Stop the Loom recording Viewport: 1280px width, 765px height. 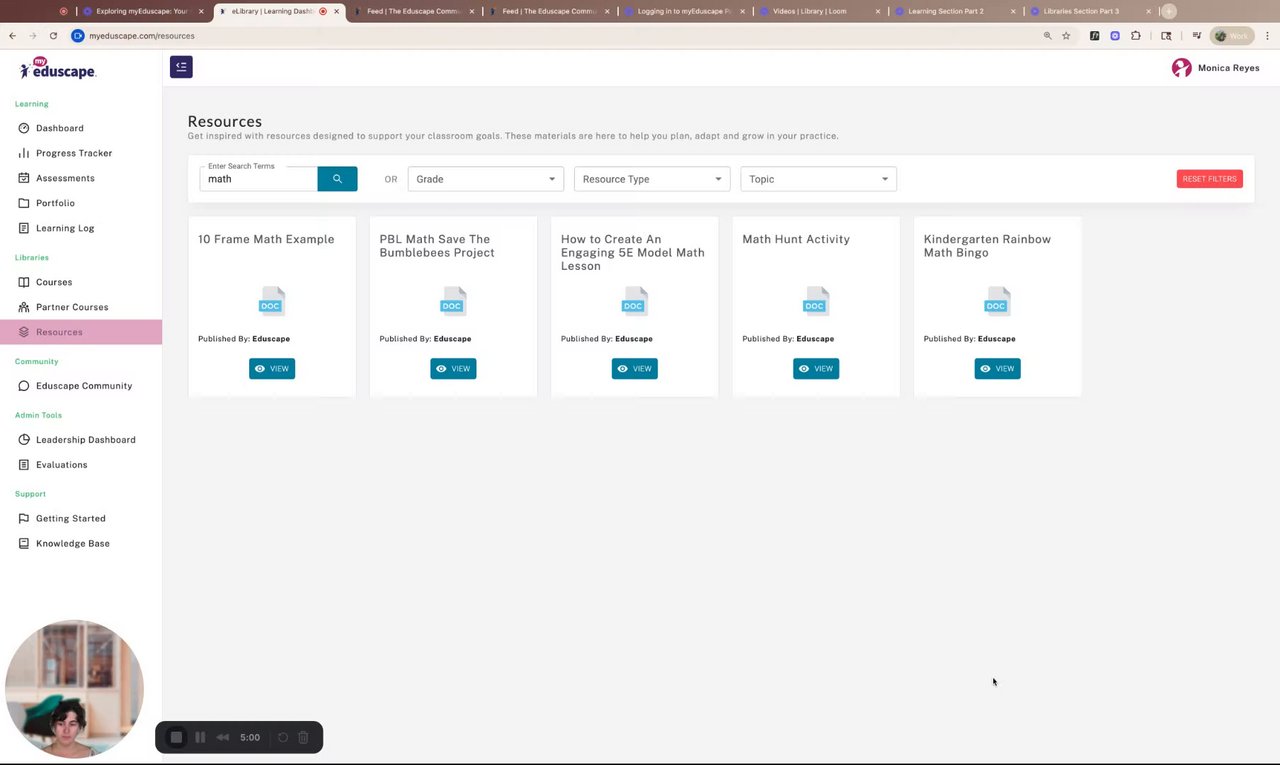point(176,737)
